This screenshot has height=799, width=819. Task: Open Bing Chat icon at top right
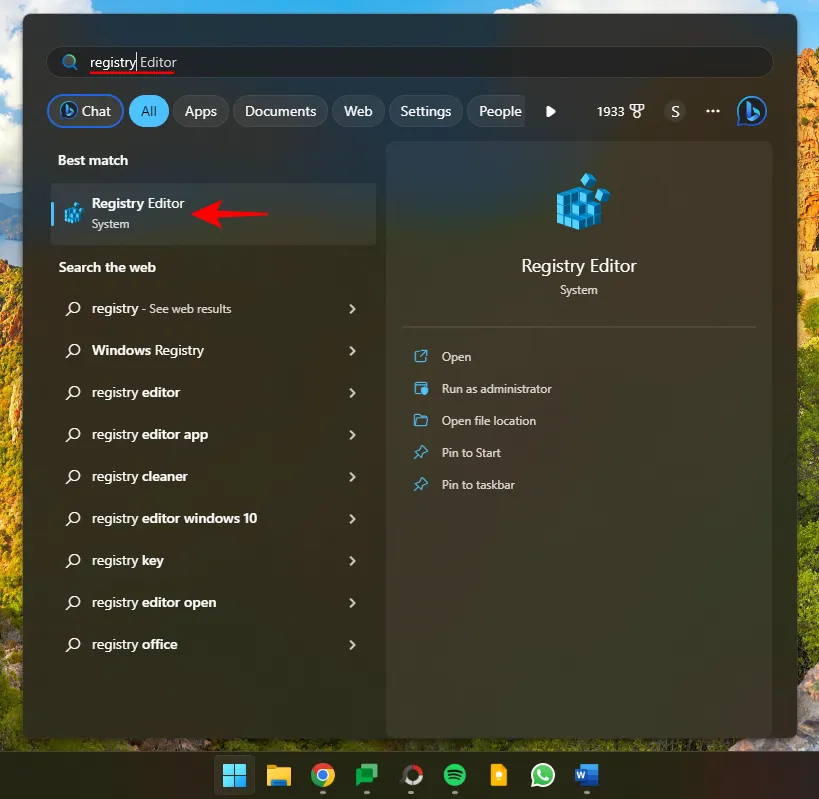click(751, 111)
